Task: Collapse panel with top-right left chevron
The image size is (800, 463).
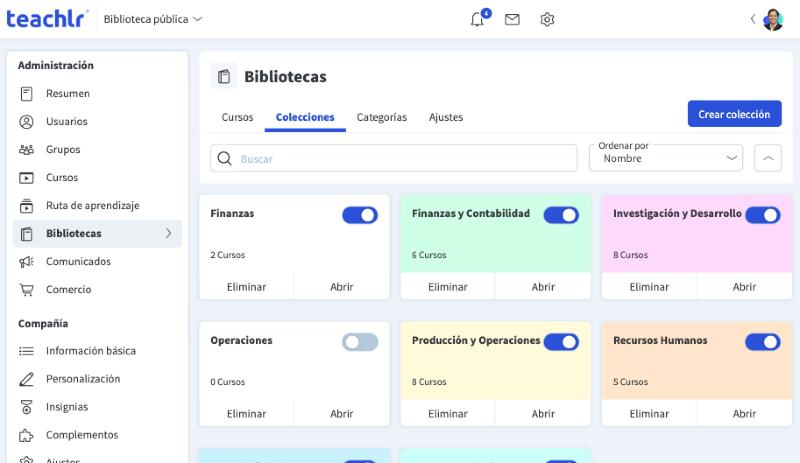Action: [753, 19]
